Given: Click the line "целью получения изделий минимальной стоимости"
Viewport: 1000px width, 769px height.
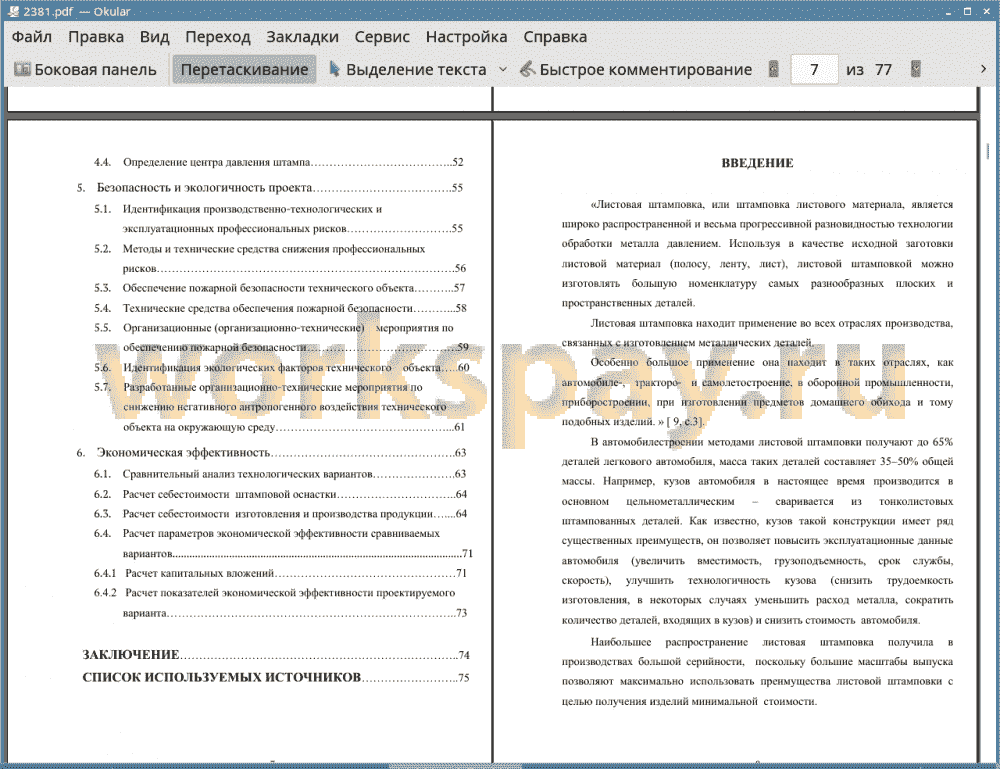Looking at the screenshot, I should pos(689,701).
